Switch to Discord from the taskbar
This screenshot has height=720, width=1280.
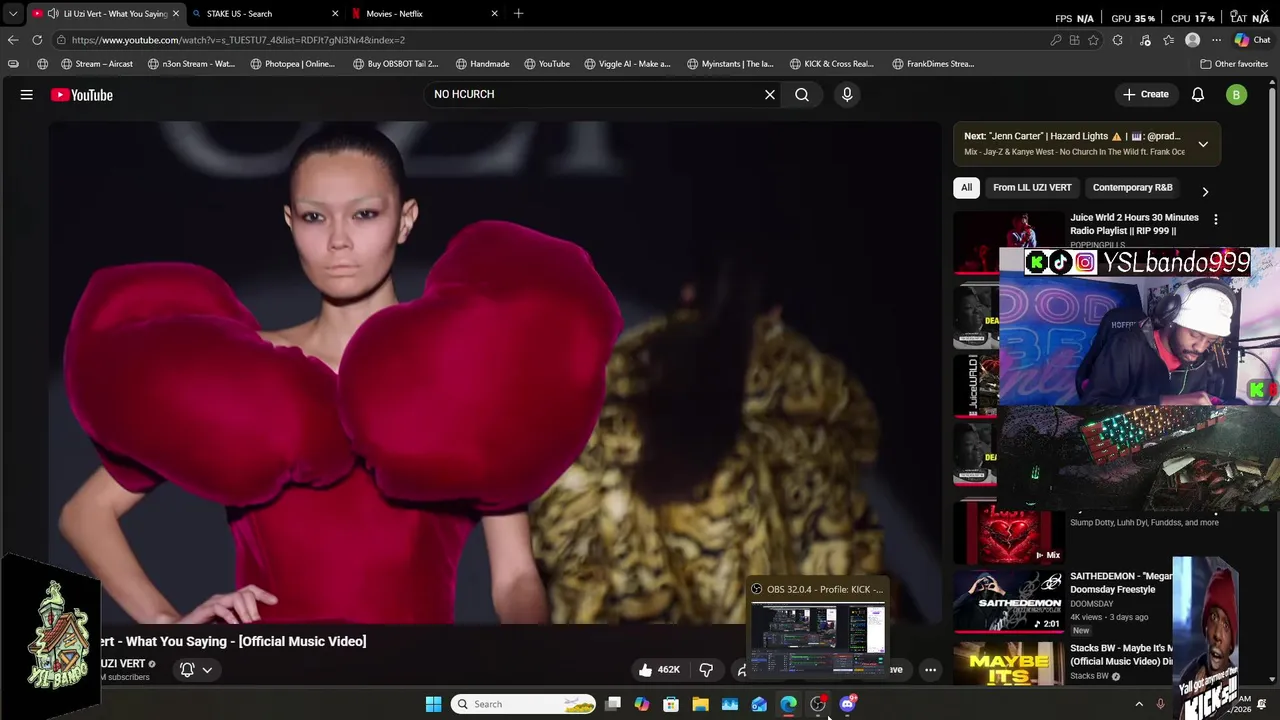point(848,704)
